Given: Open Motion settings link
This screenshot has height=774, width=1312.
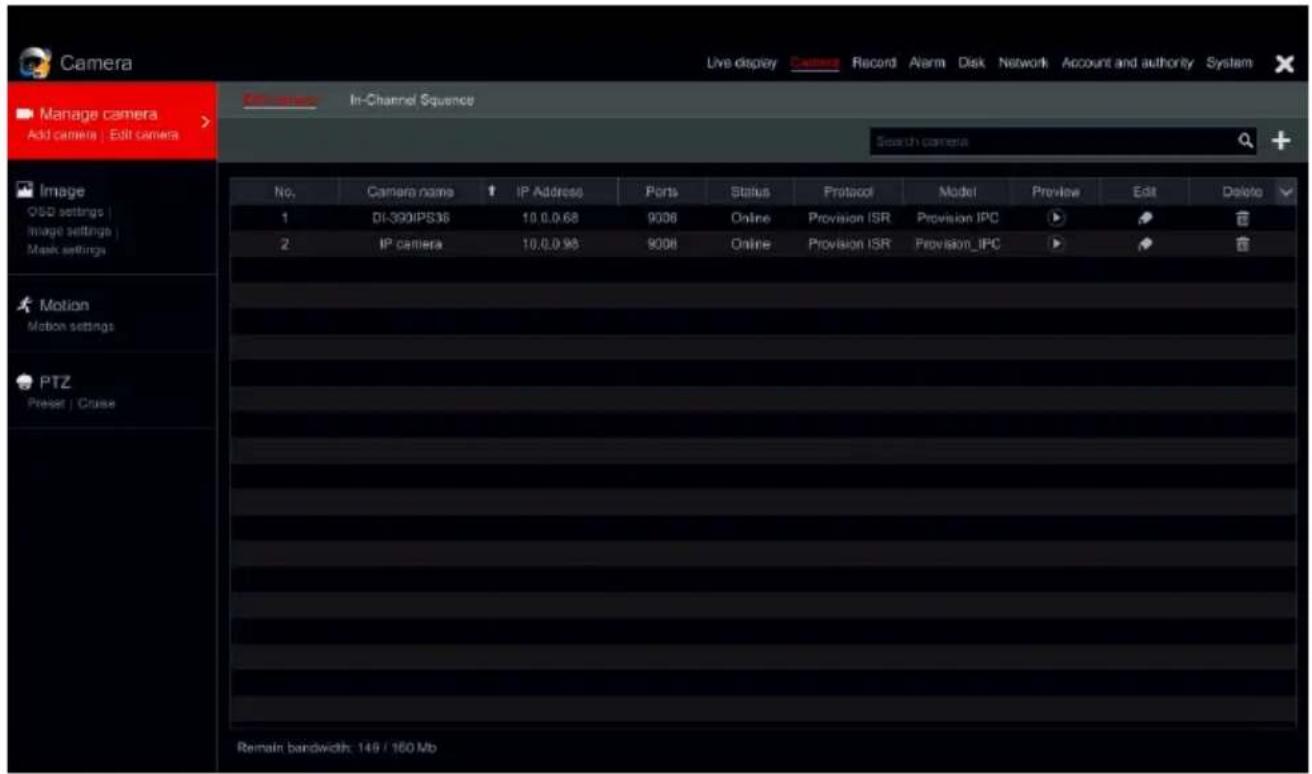Looking at the screenshot, I should tap(70, 326).
